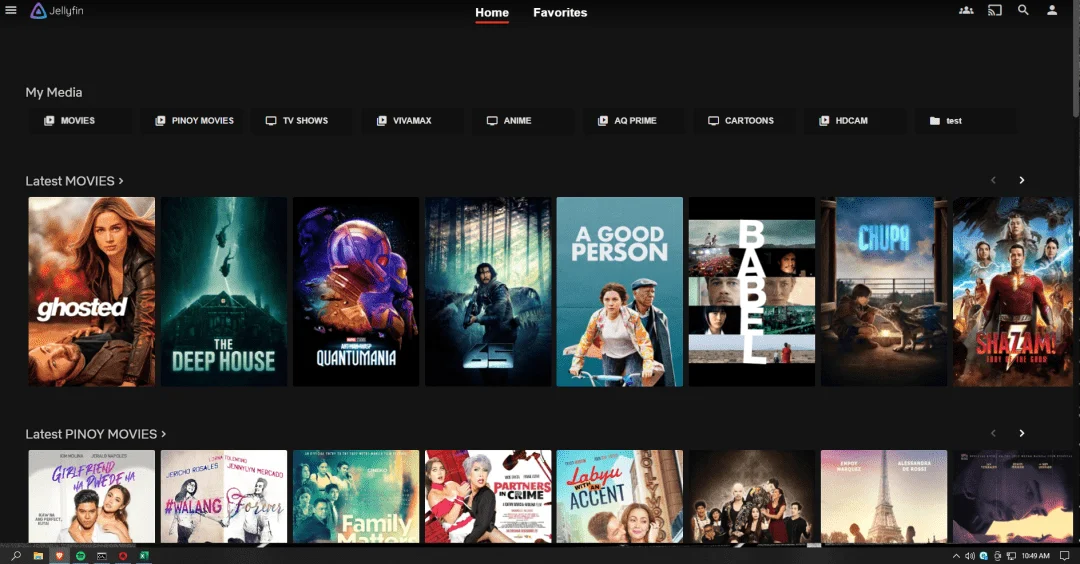This screenshot has height=564, width=1080.
Task: Click the page vertical scrollbar
Action: (1077, 59)
